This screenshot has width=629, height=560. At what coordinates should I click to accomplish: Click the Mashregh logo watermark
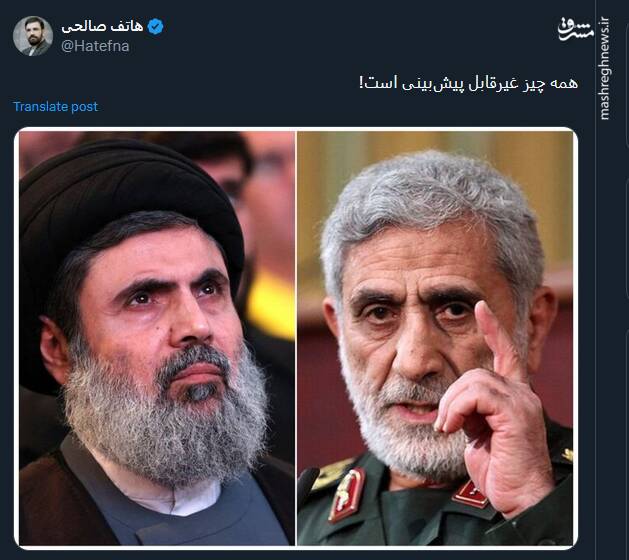[x=575, y=29]
